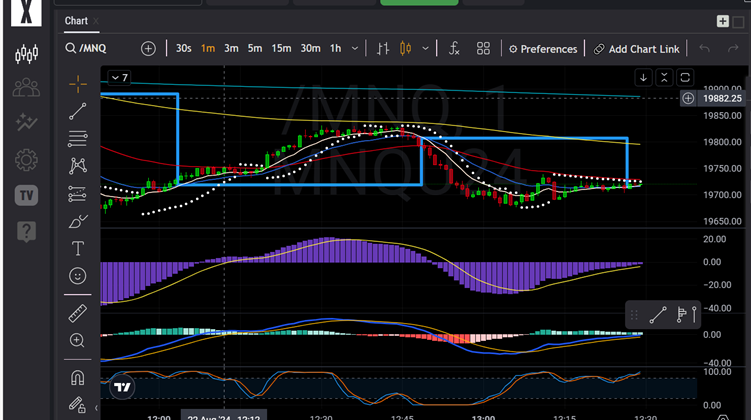Image resolution: width=751 pixels, height=420 pixels.
Task: Select the trend line drawing tool
Action: pos(78,111)
